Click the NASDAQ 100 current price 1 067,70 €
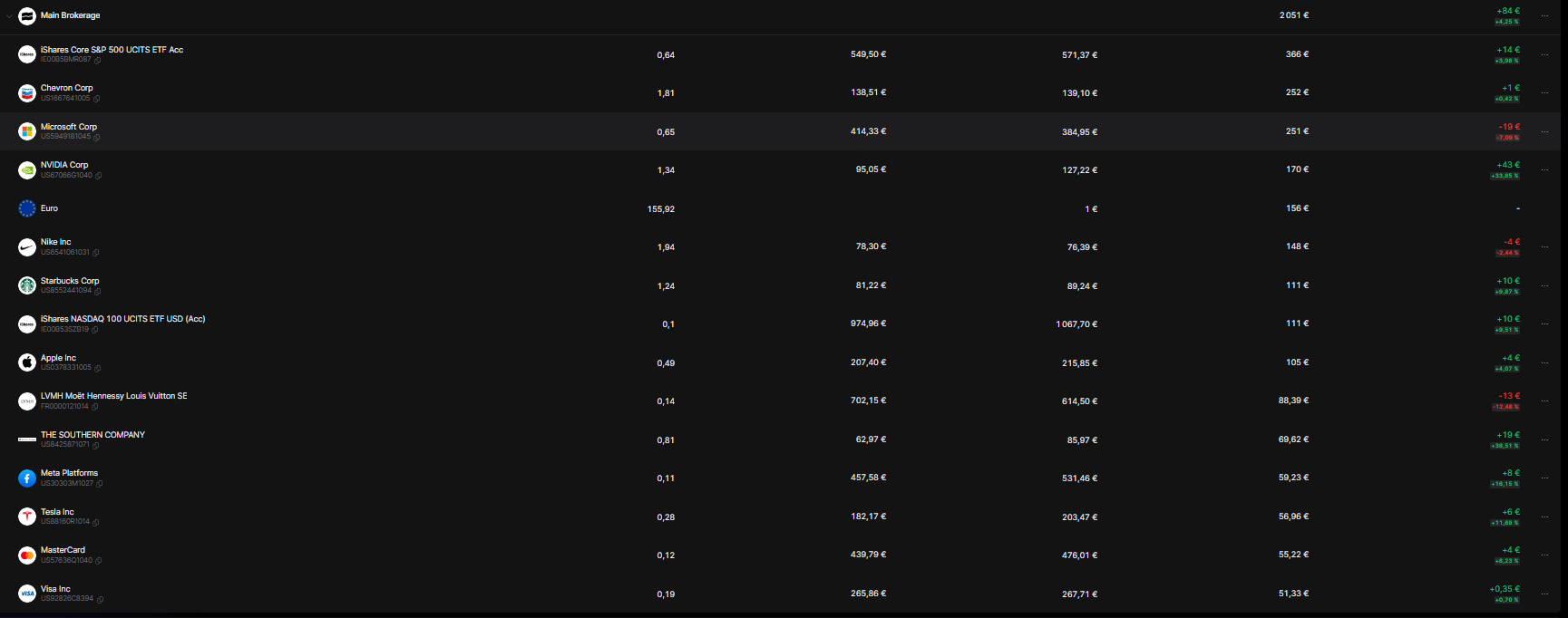The height and width of the screenshot is (618, 1568). (x=1076, y=324)
